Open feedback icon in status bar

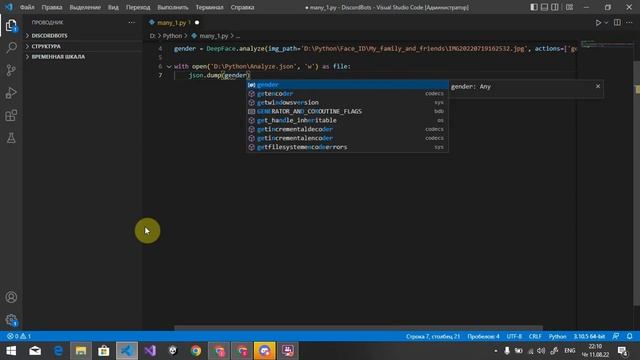pos(616,336)
